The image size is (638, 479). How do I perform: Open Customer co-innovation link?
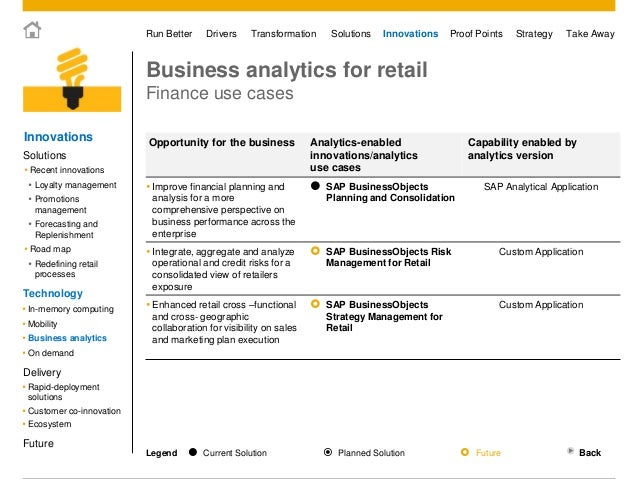74,411
